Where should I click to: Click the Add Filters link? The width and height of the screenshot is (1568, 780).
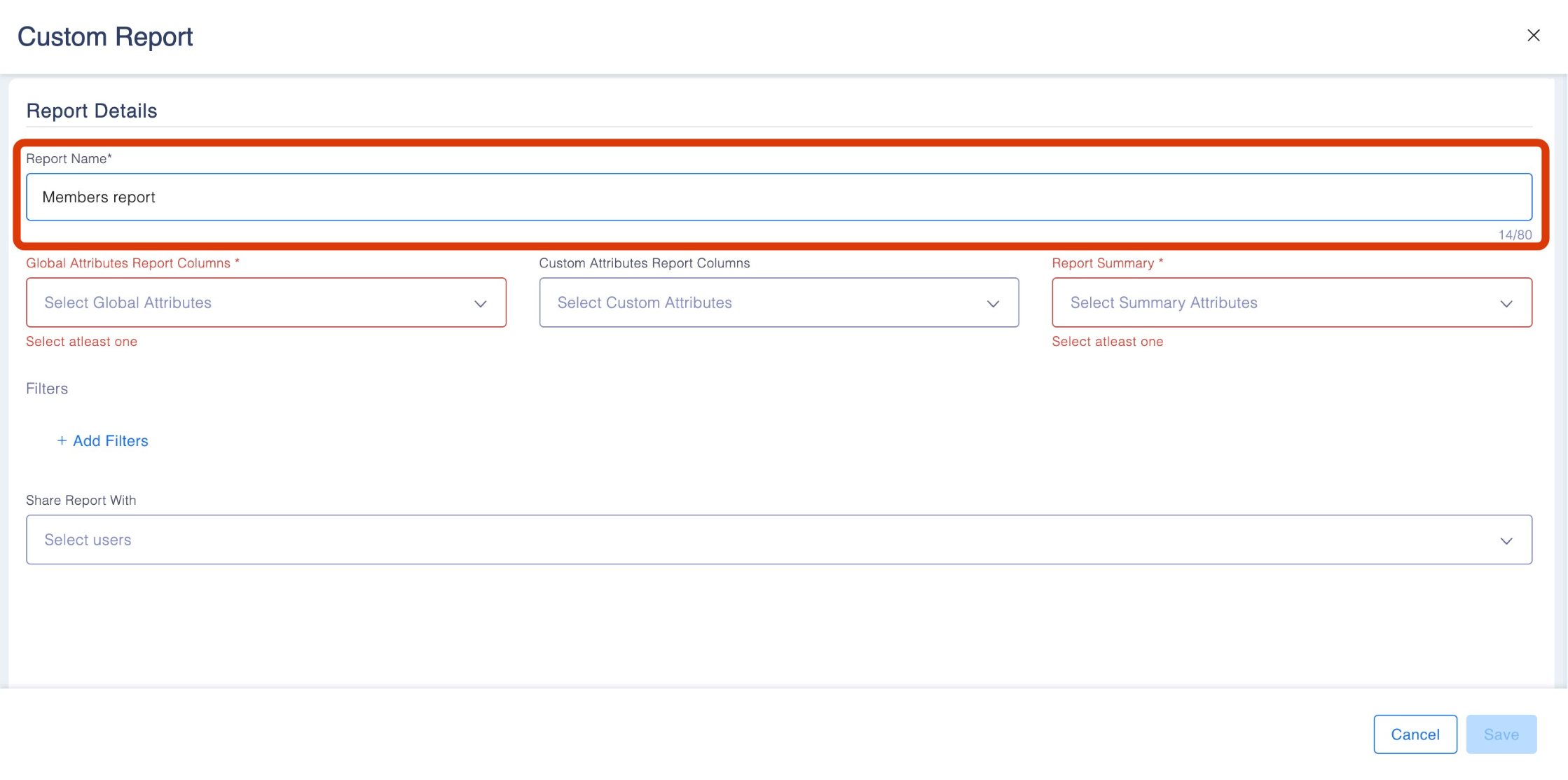pos(111,440)
